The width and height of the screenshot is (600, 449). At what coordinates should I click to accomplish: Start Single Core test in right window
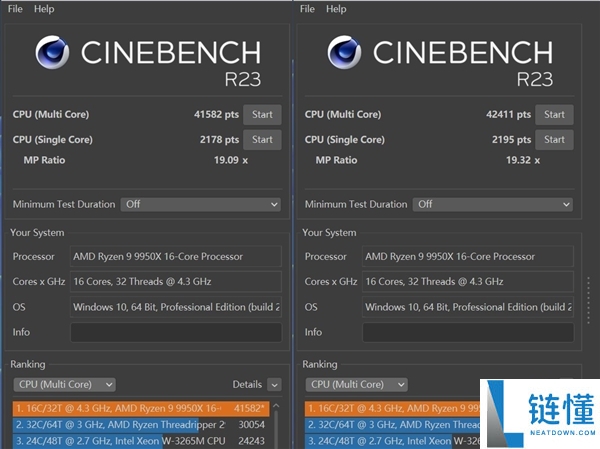click(554, 140)
